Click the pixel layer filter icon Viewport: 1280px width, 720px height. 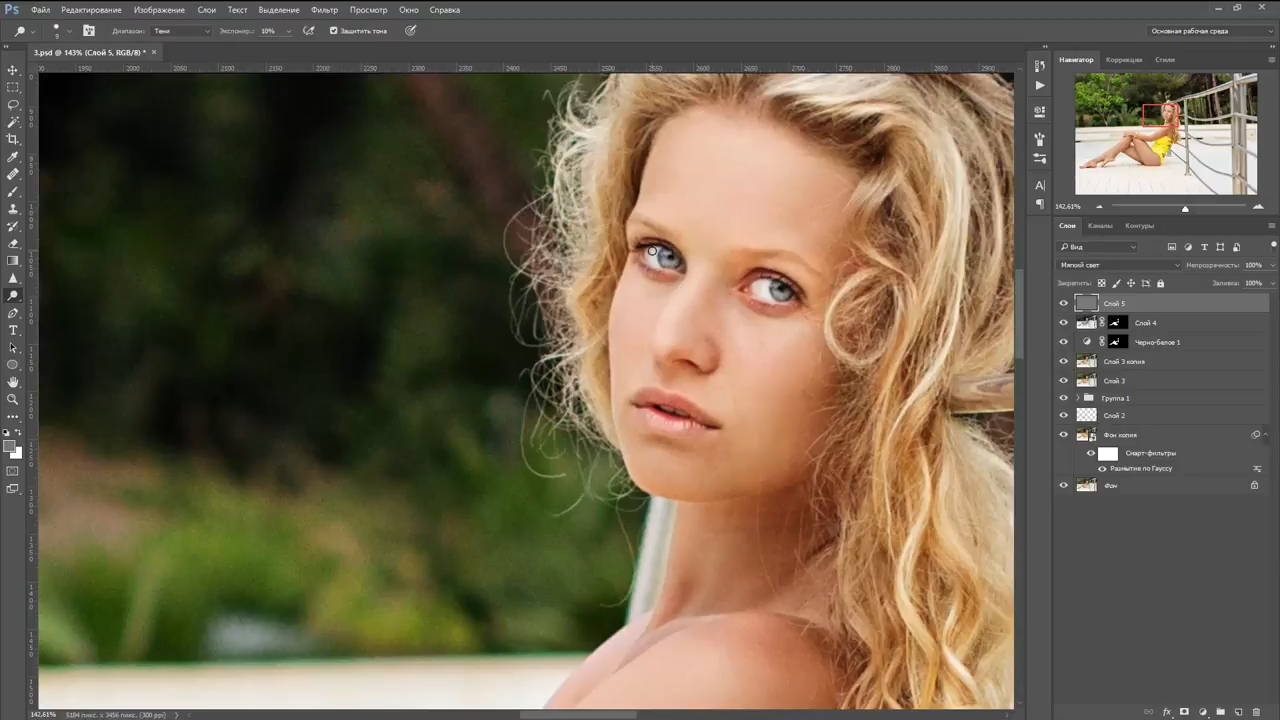coord(1172,247)
